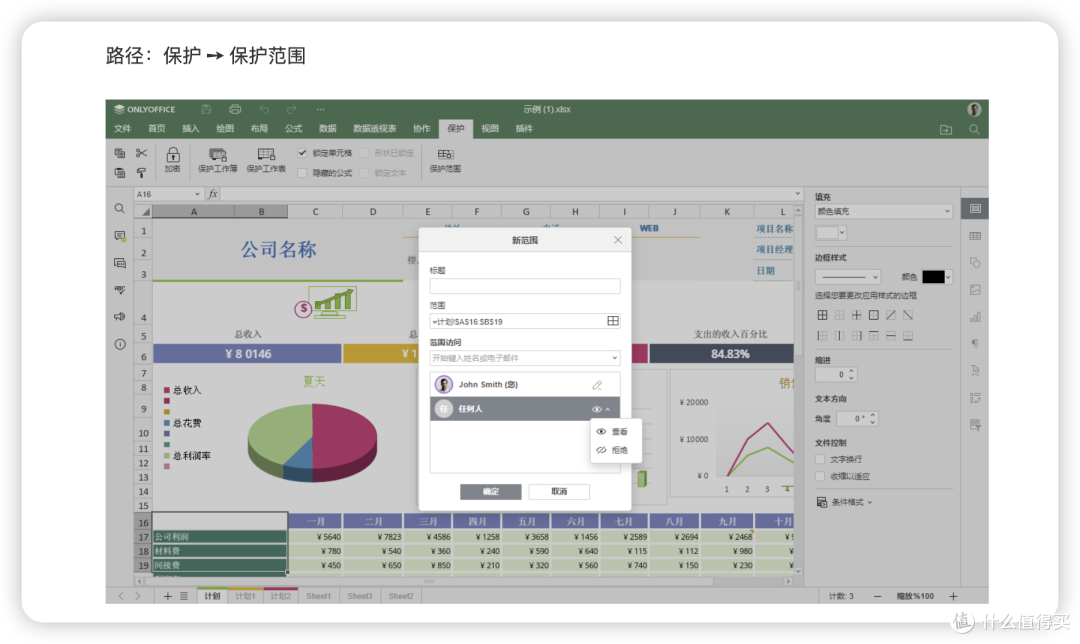Select the format painter brush icon
1080x644 pixels.
[x=141, y=172]
